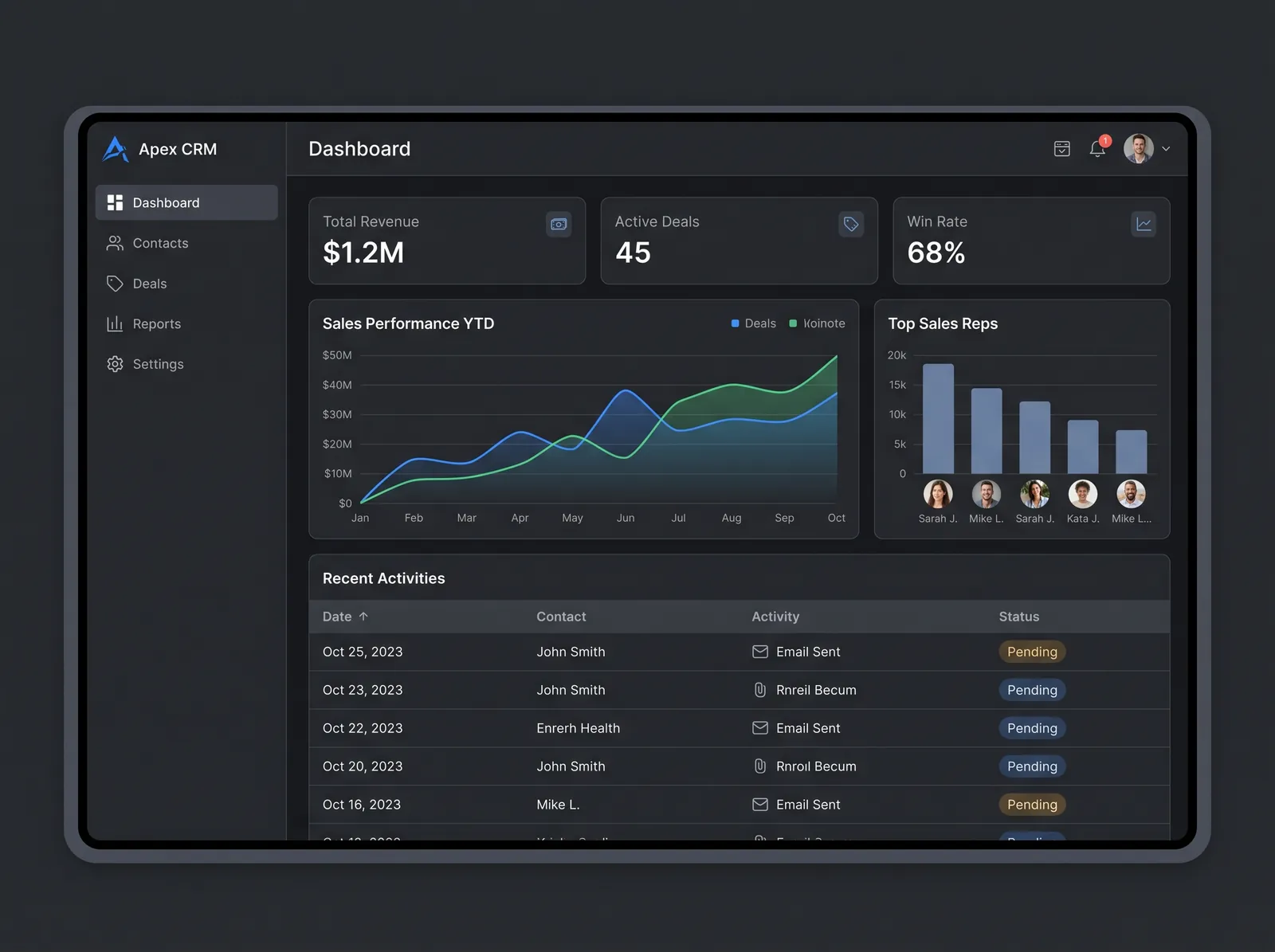Screen dimensions: 1275x952
Task: Click the user profile avatar
Action: (x=1138, y=149)
